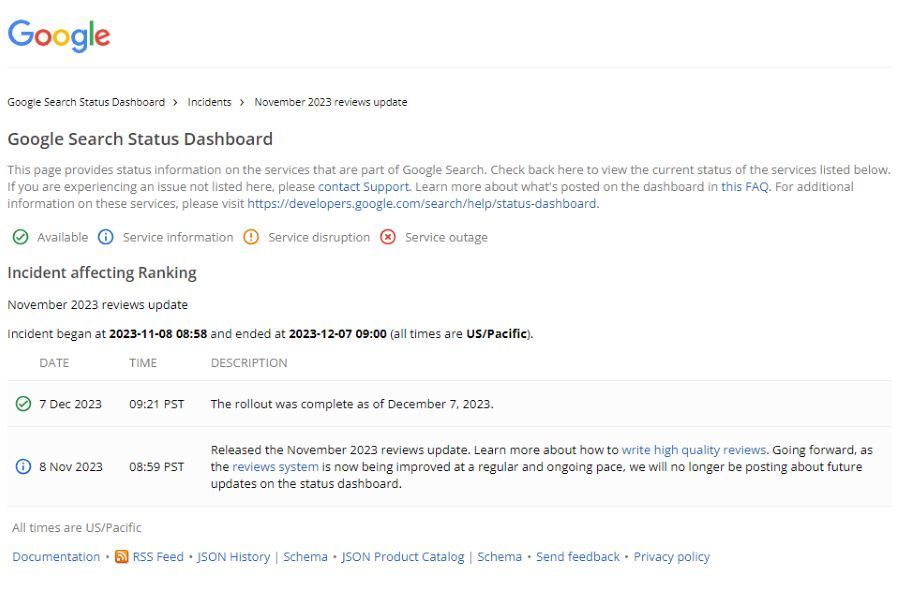
Task: Open the JSON History link
Action: tap(234, 557)
